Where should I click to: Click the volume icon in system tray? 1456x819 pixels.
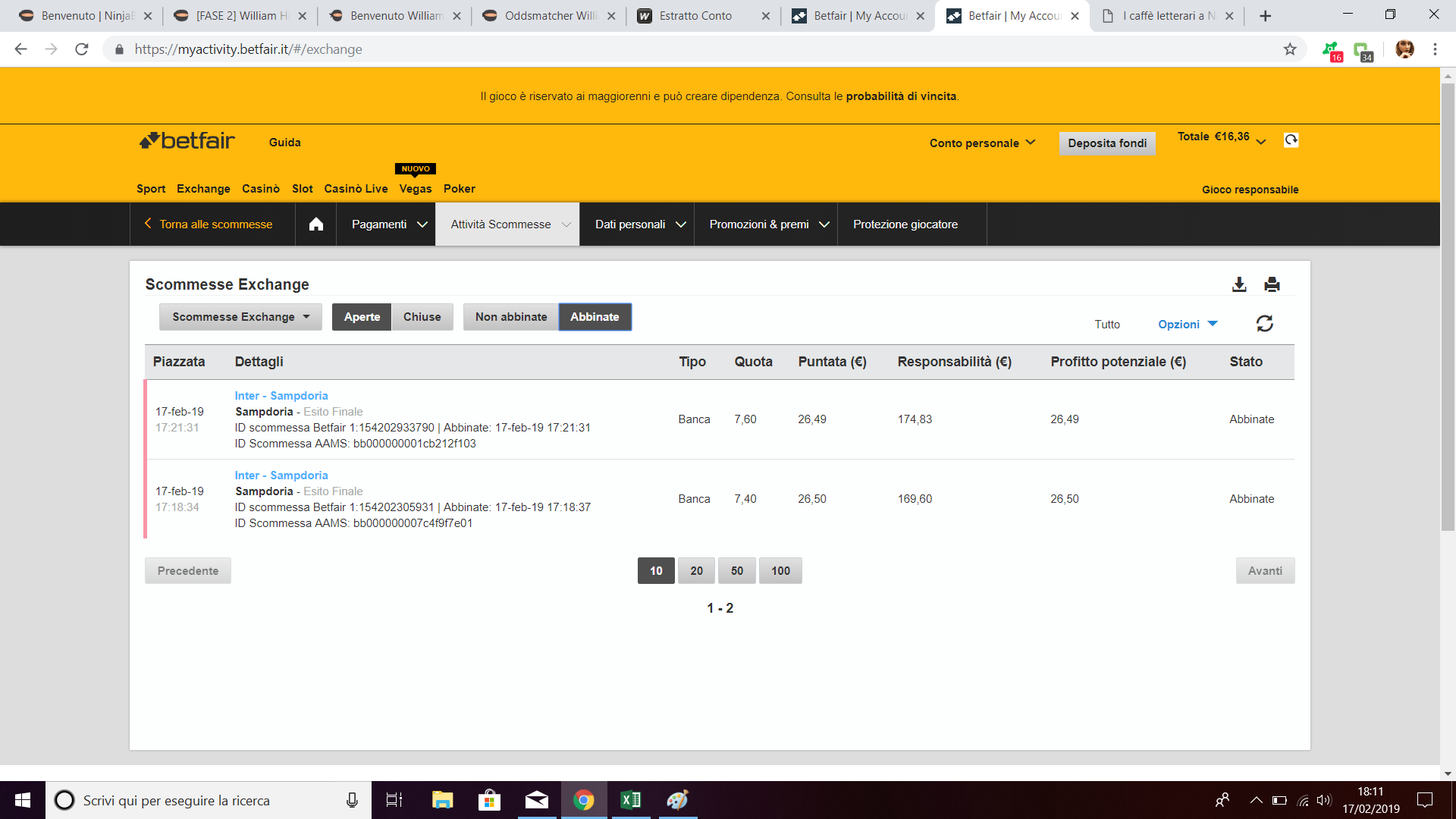pyautogui.click(x=1324, y=800)
